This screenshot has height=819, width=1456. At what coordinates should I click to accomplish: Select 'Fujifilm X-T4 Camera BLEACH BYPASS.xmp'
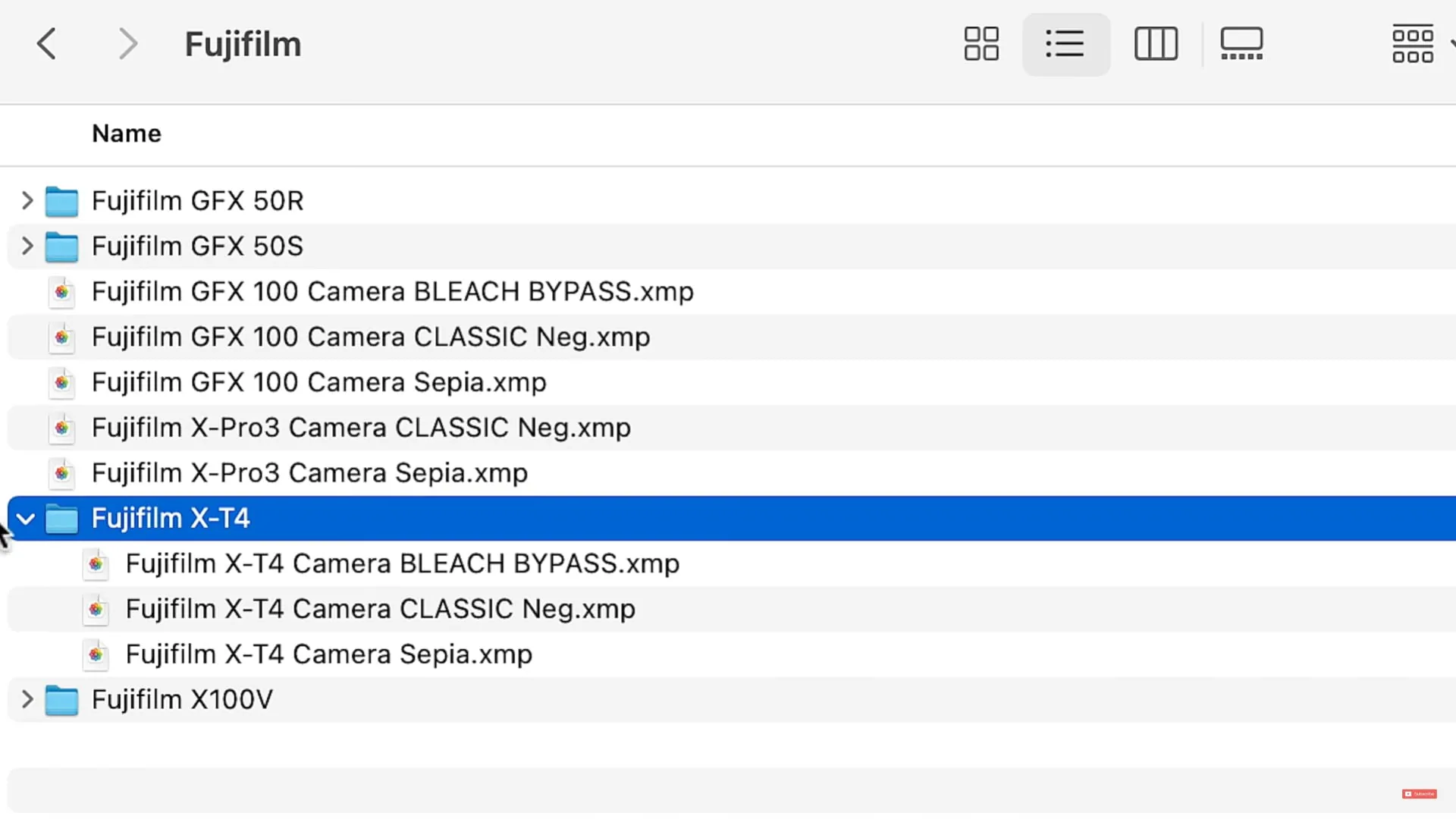(x=403, y=564)
